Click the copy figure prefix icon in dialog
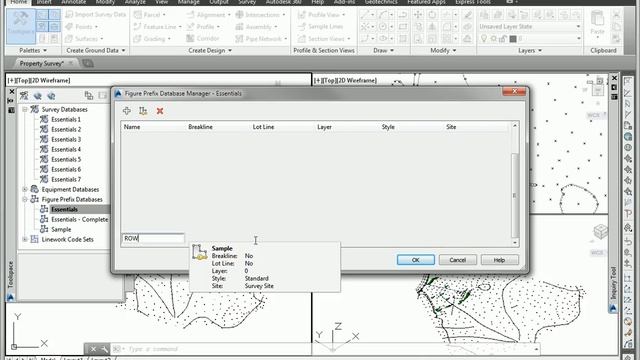Screen dimensions: 640x360 [143, 111]
